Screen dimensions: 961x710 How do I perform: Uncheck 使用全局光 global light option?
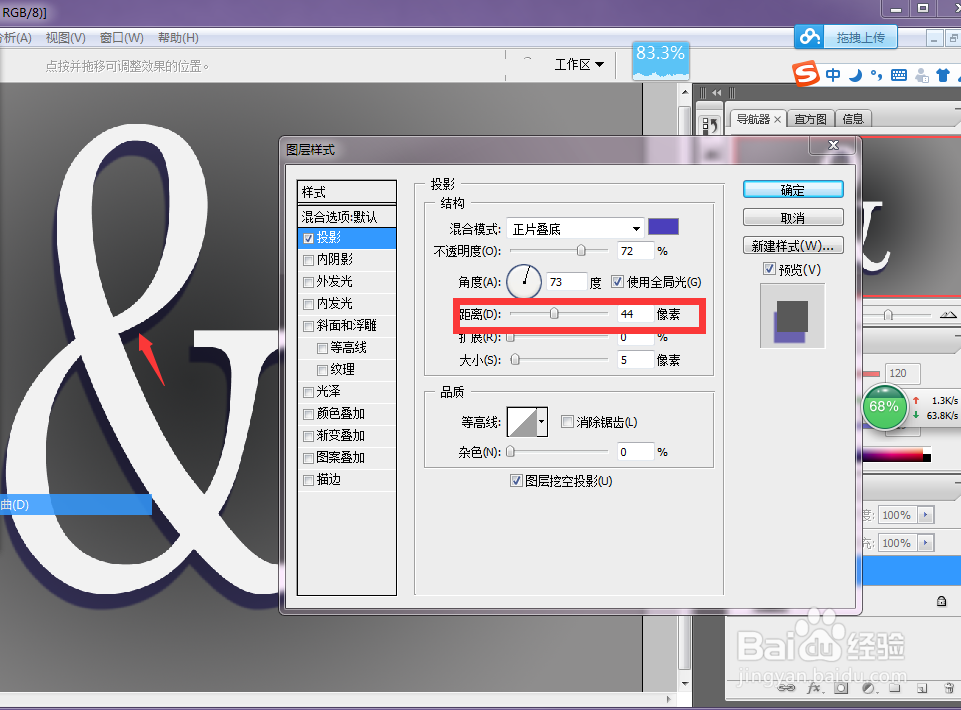[617, 282]
